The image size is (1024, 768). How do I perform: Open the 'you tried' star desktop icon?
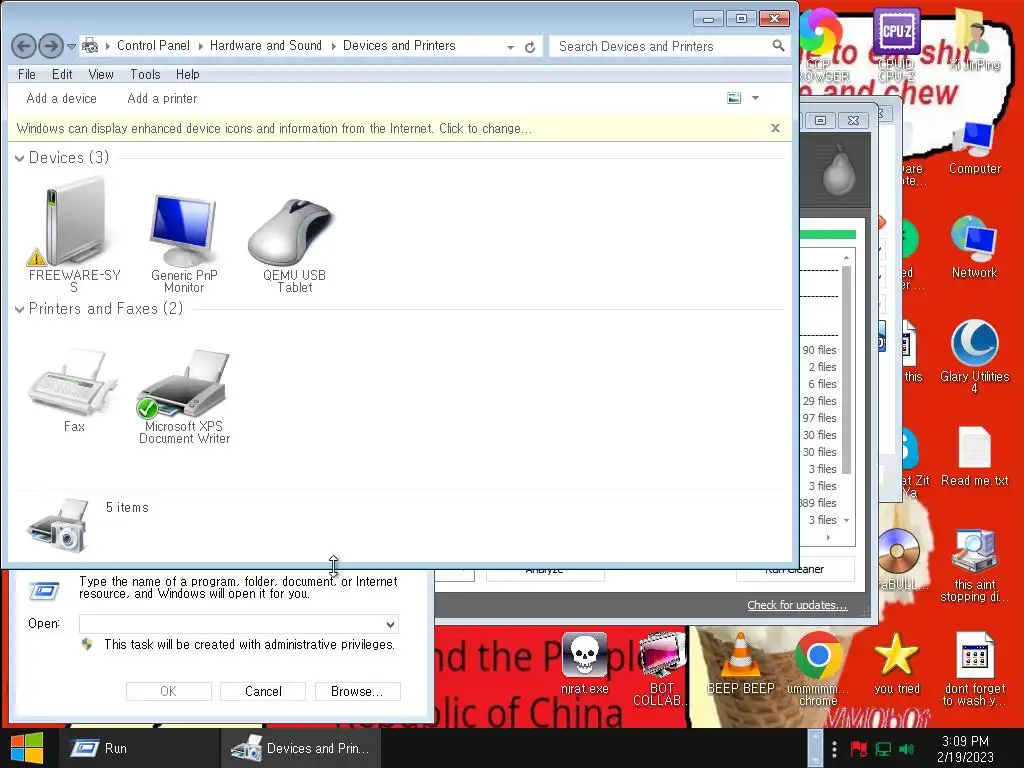(897, 664)
